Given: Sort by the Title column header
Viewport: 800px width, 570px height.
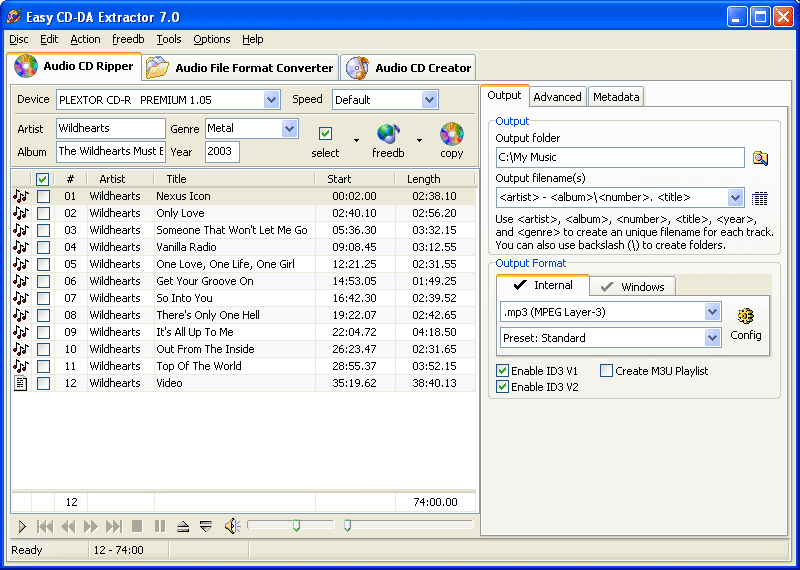Looking at the screenshot, I should tap(234, 179).
